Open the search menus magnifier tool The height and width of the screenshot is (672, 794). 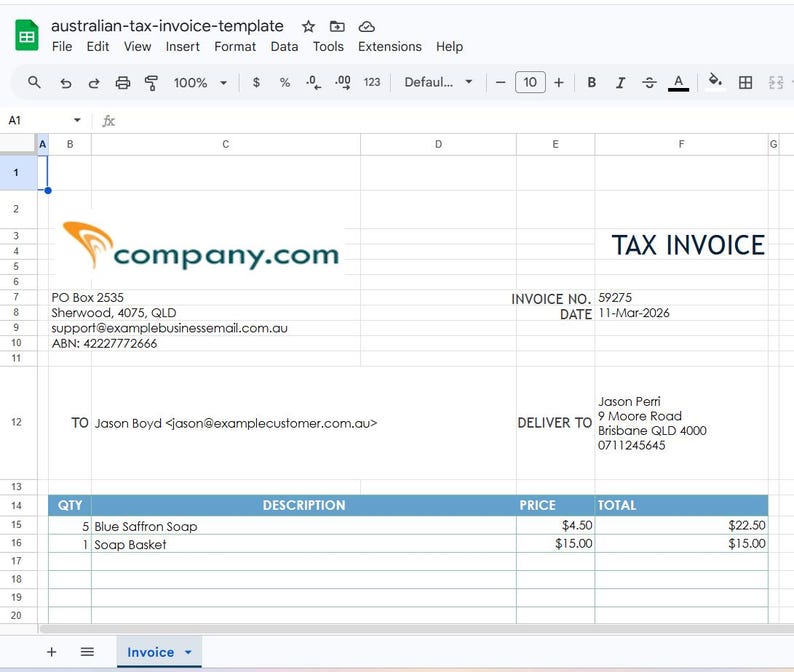point(34,82)
